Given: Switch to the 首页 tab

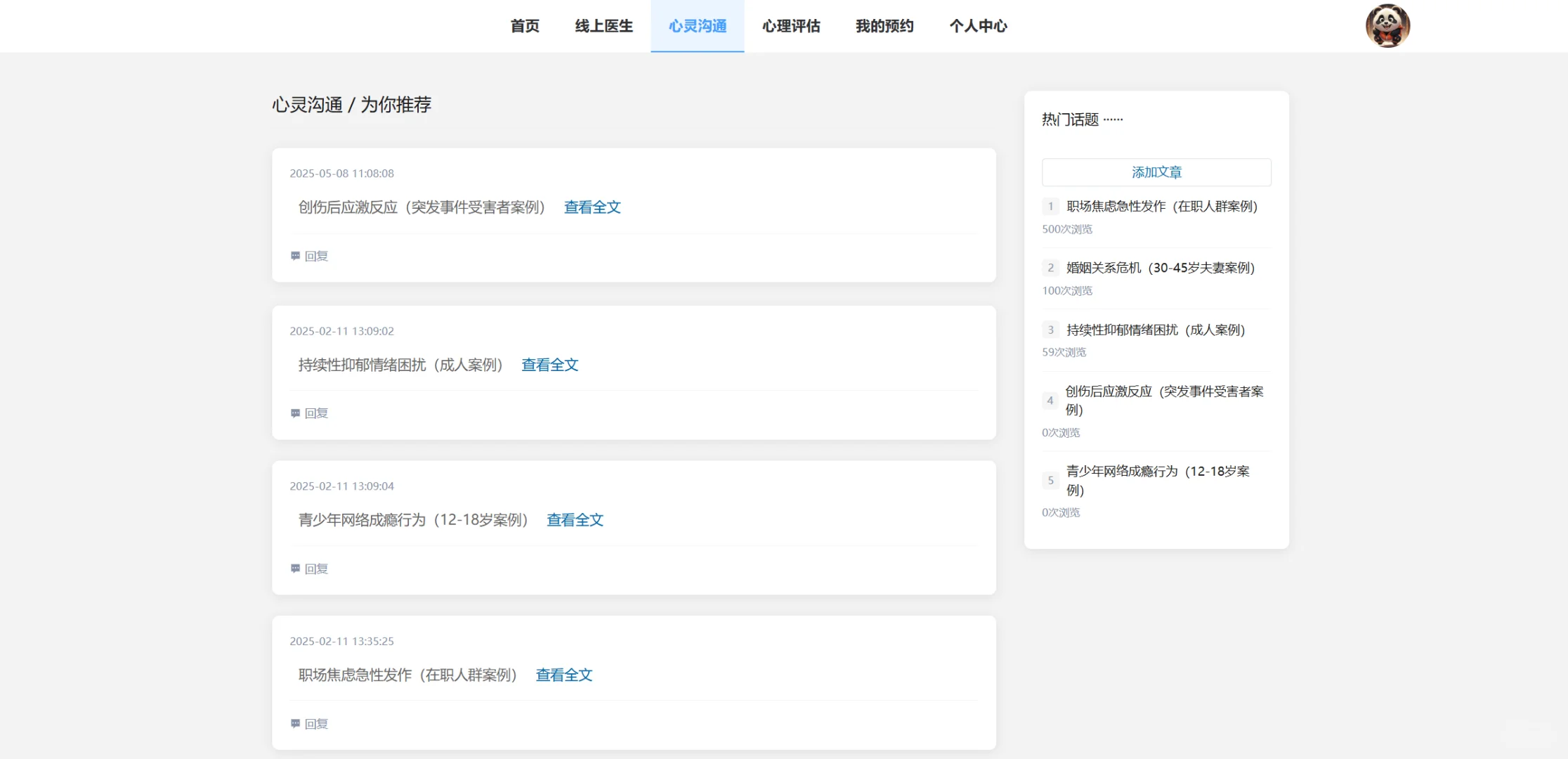Looking at the screenshot, I should coord(525,26).
